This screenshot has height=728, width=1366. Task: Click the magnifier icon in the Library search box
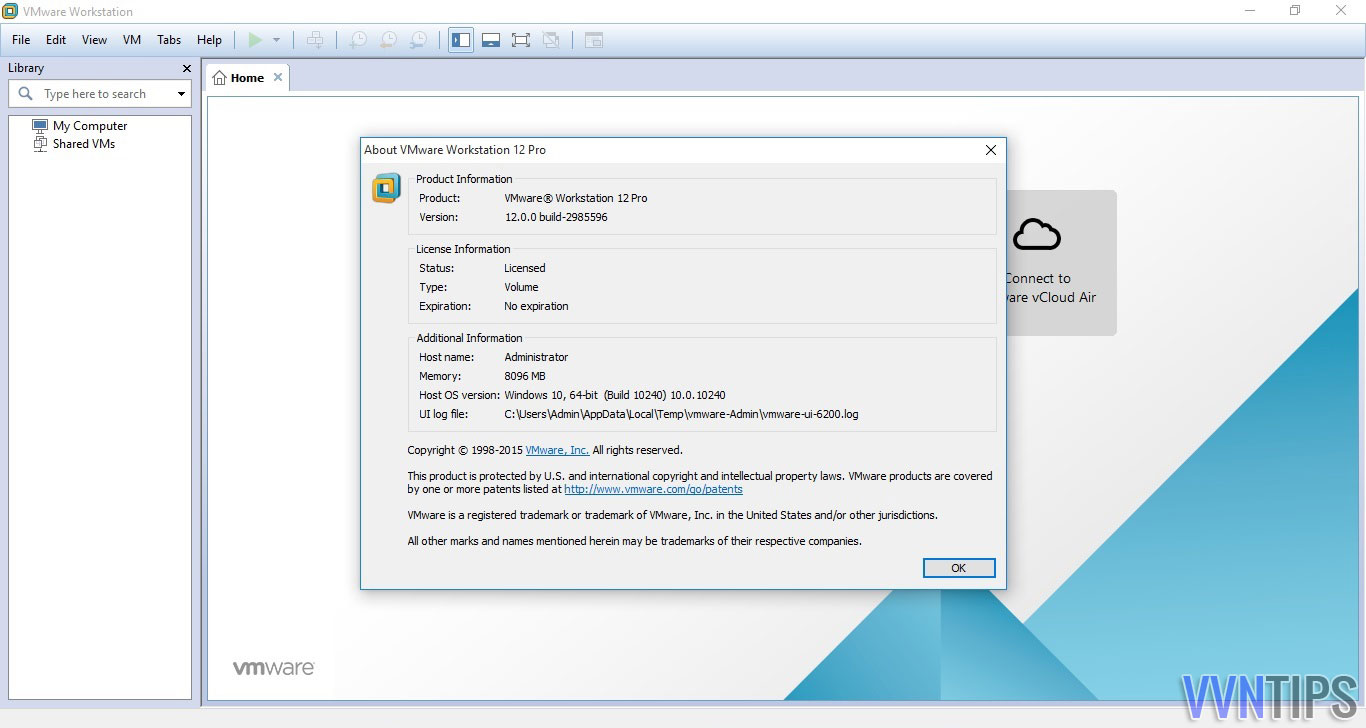[26, 93]
